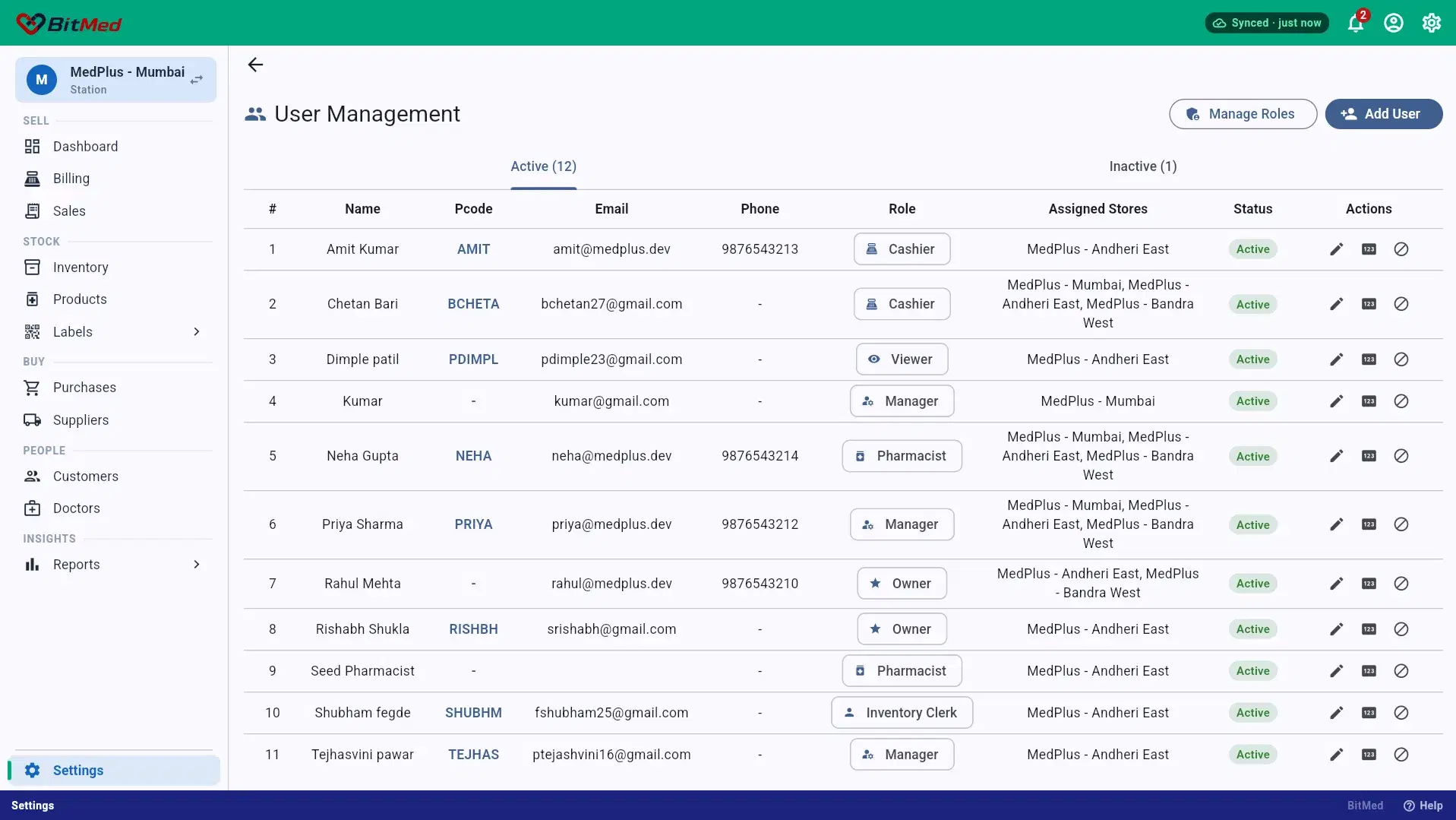This screenshot has height=820, width=1456.
Task: Click Neha Gupta's Pharmacist role chip
Action: [902, 456]
